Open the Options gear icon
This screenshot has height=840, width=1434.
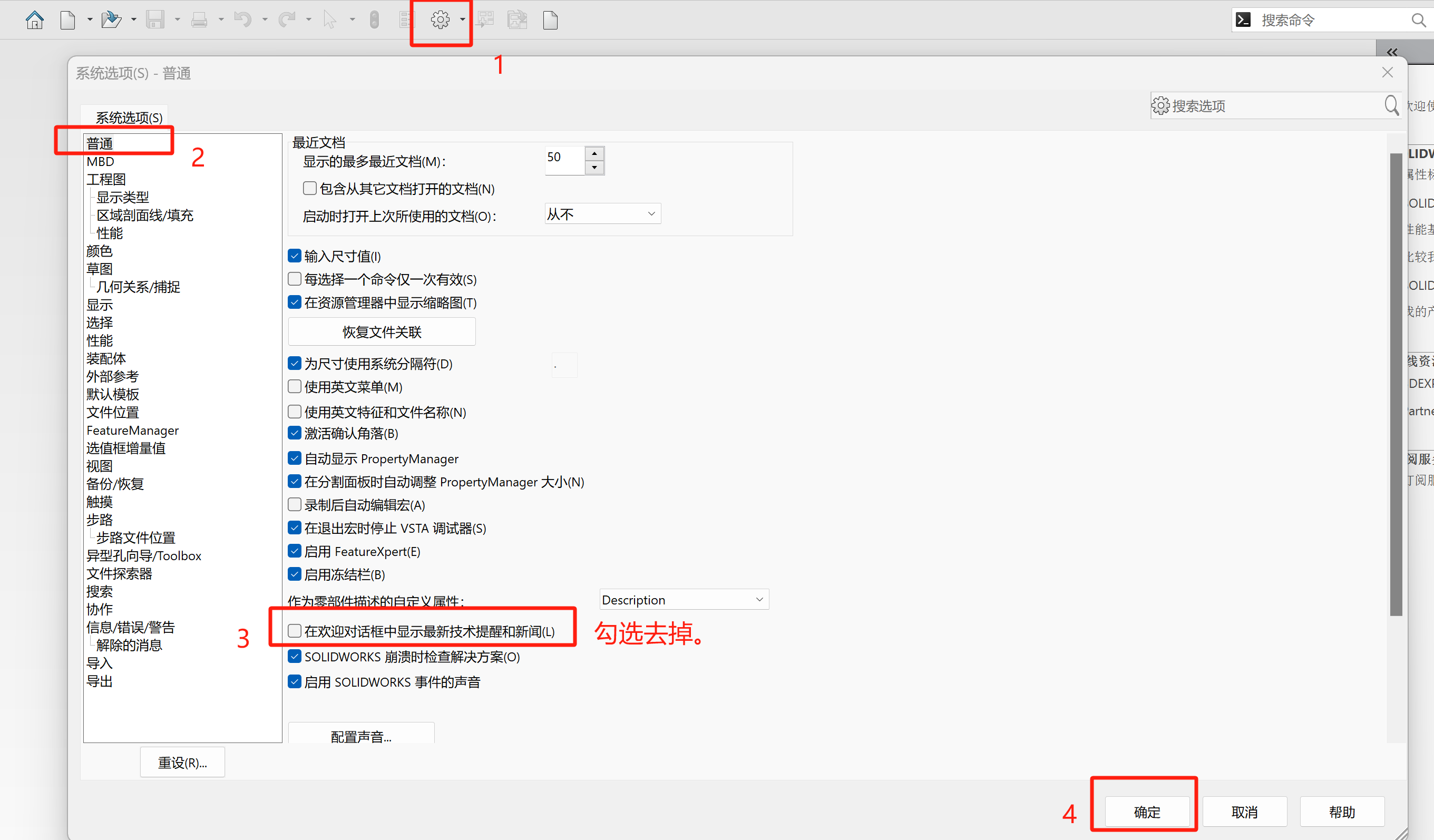click(x=441, y=19)
